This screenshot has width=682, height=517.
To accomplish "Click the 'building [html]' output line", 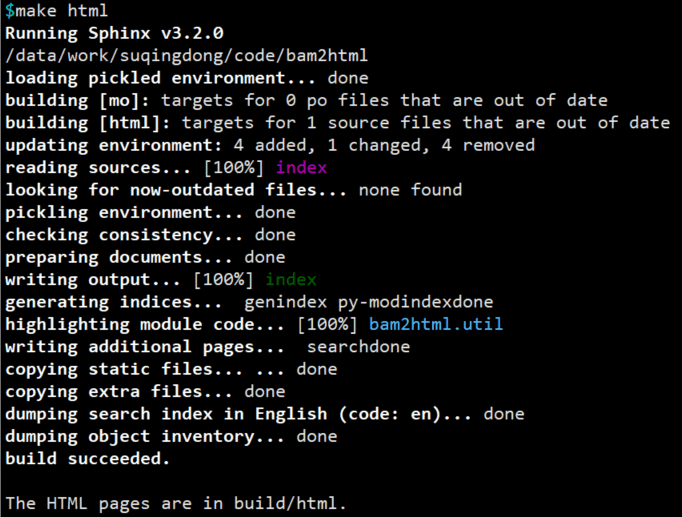I will point(338,123).
